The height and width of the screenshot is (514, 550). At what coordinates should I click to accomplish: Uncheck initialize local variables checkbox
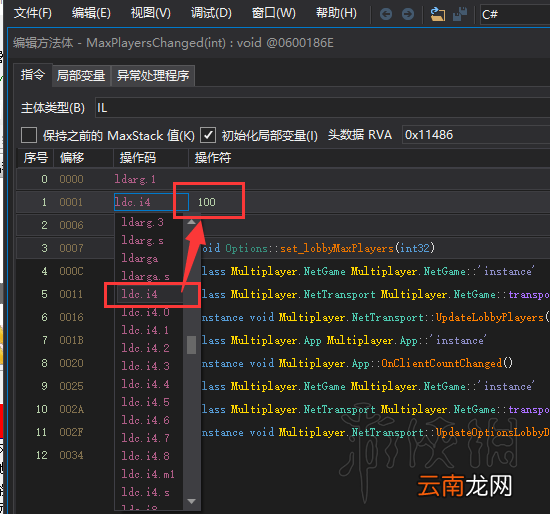208,135
